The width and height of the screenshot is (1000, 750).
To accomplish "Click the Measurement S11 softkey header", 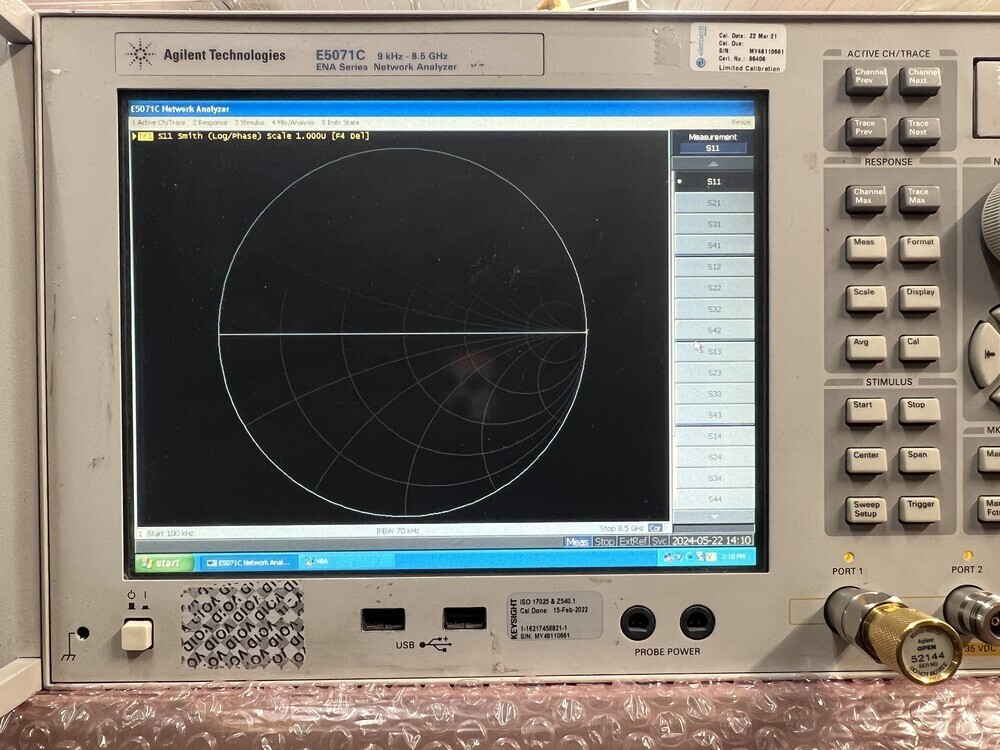I will coord(712,143).
